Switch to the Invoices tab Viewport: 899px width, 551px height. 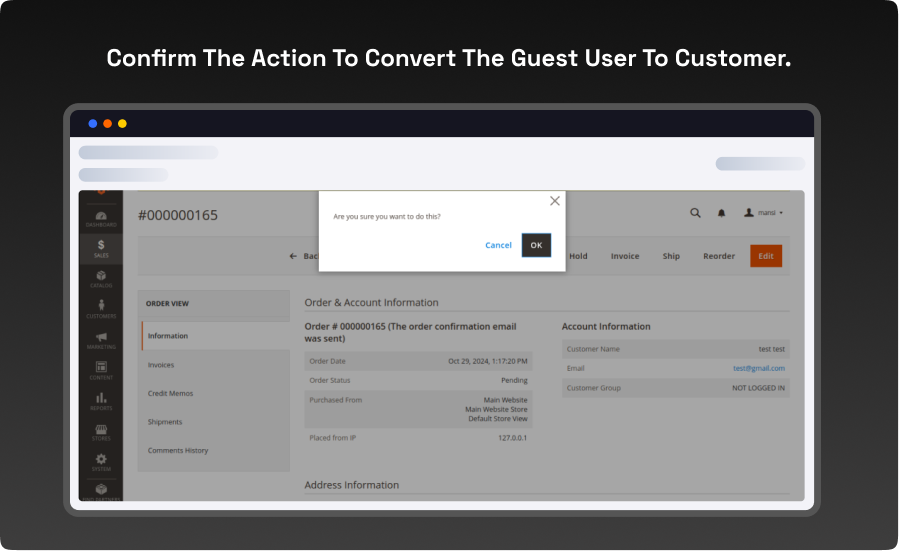click(161, 365)
